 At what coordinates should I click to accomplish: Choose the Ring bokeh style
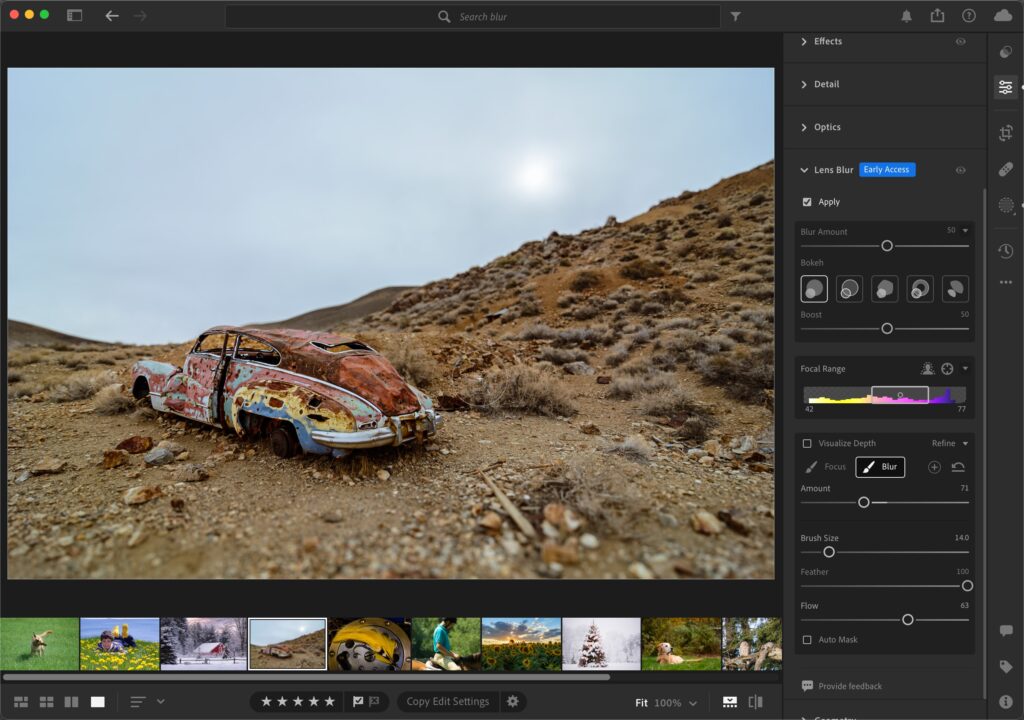920,289
